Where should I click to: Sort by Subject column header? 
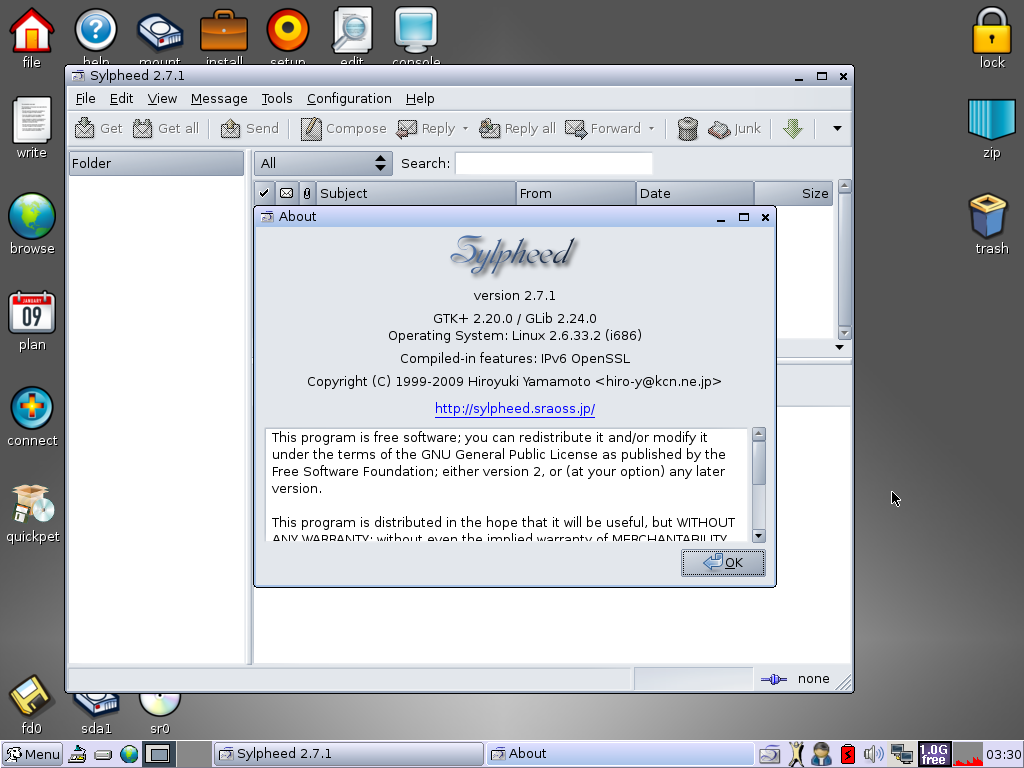tap(416, 193)
